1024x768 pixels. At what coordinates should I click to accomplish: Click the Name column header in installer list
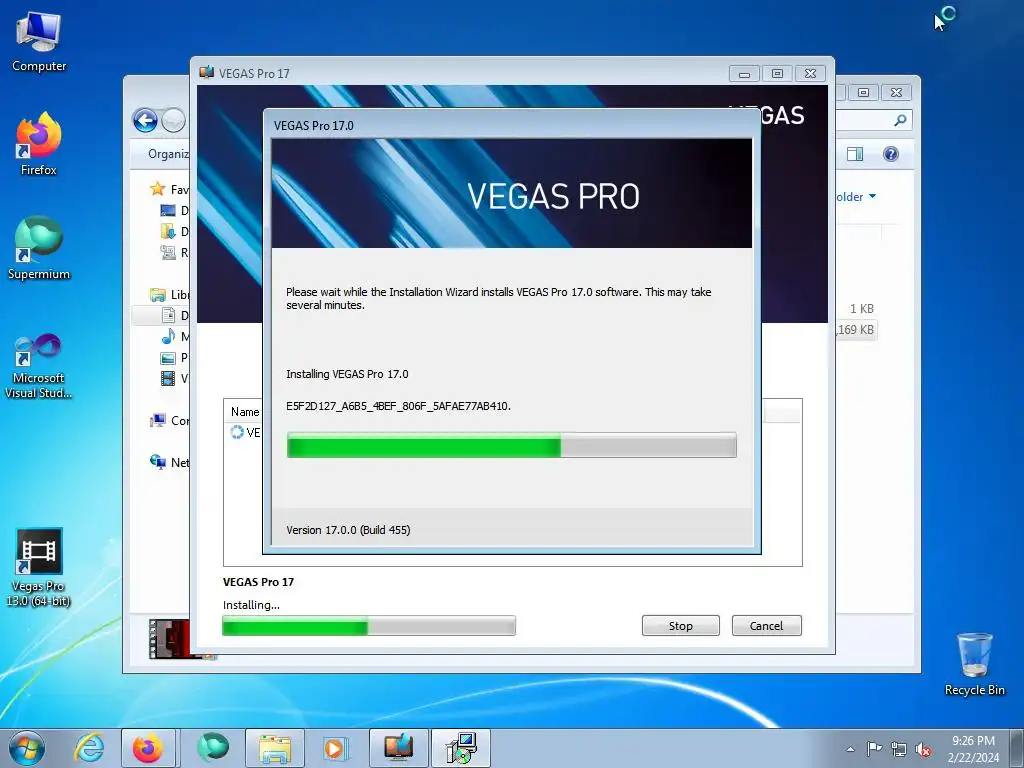(x=245, y=412)
